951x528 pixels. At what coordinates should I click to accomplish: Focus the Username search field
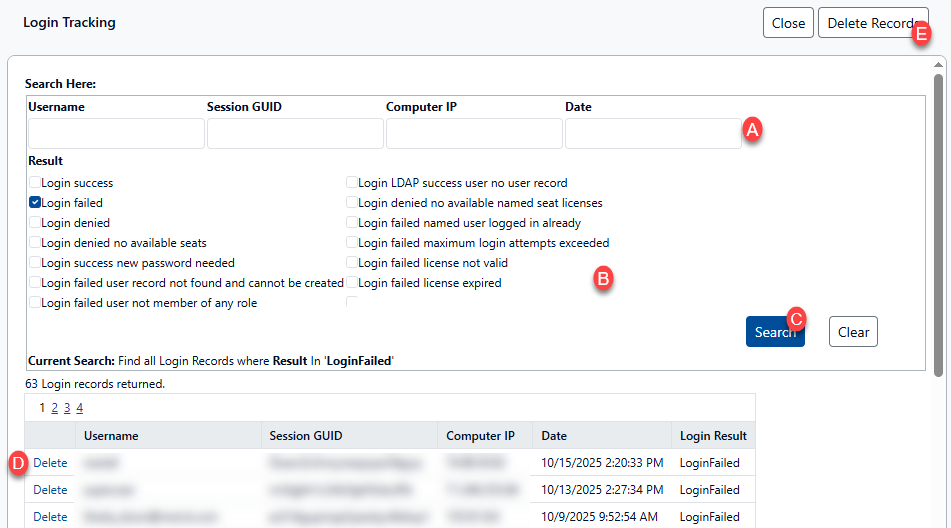click(x=116, y=134)
